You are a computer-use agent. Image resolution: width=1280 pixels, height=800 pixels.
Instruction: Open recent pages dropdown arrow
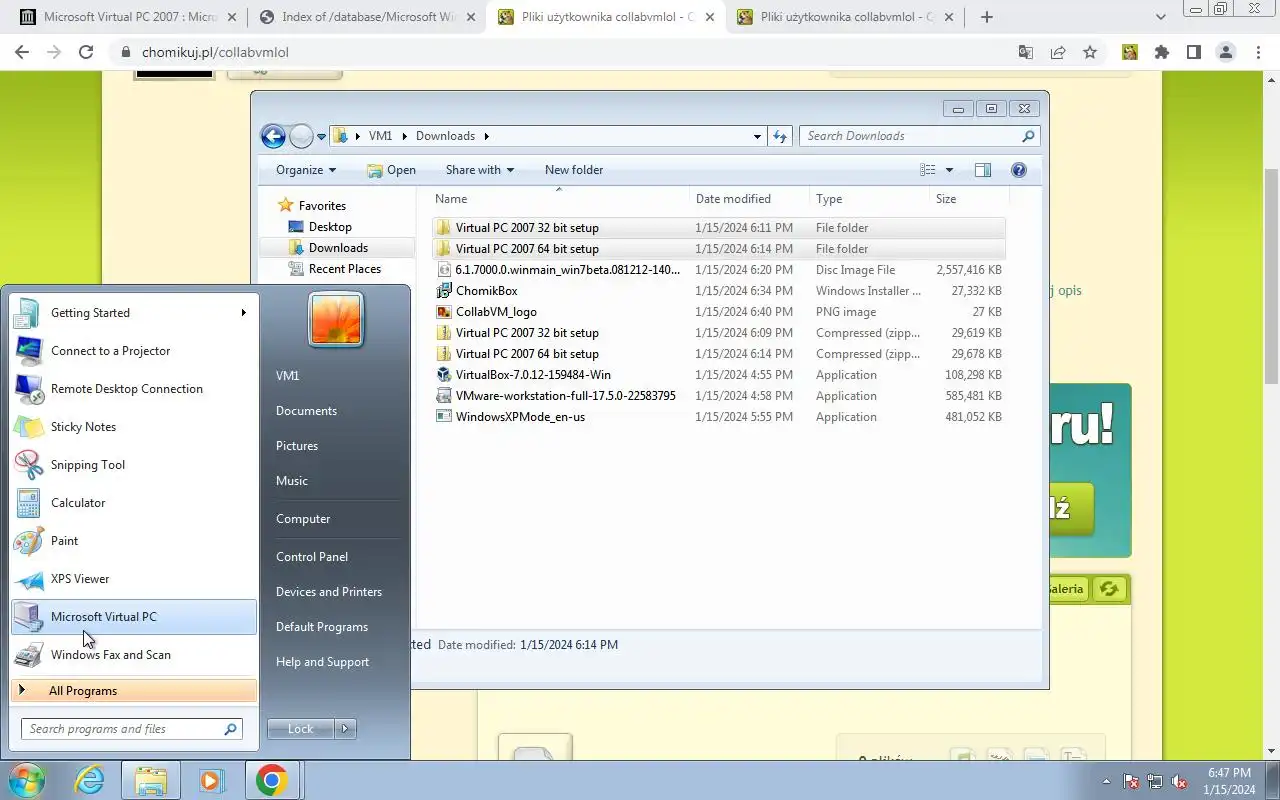click(322, 136)
